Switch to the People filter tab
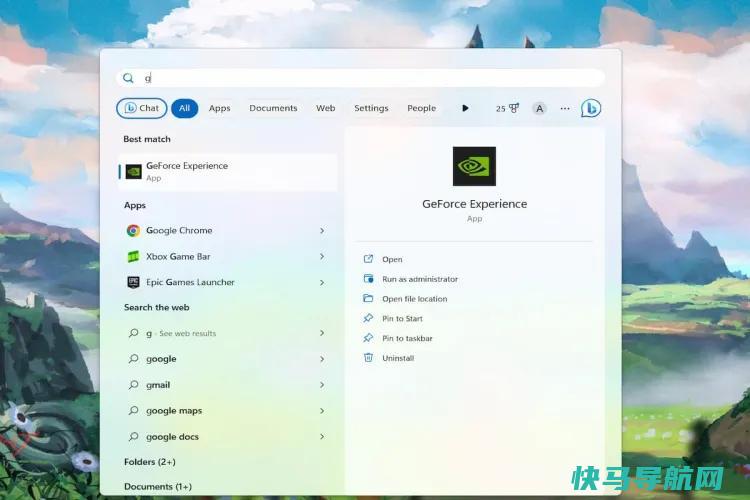The image size is (750, 500). tap(421, 108)
